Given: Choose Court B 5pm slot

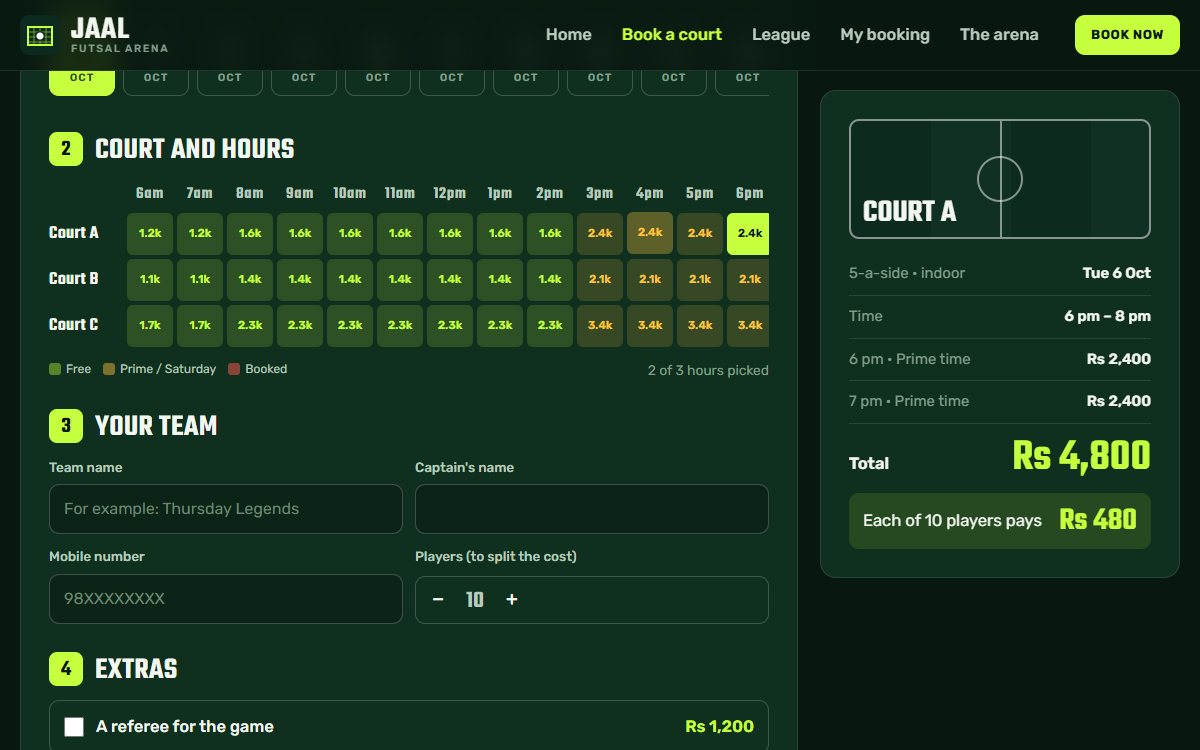Looking at the screenshot, I should (x=700, y=279).
